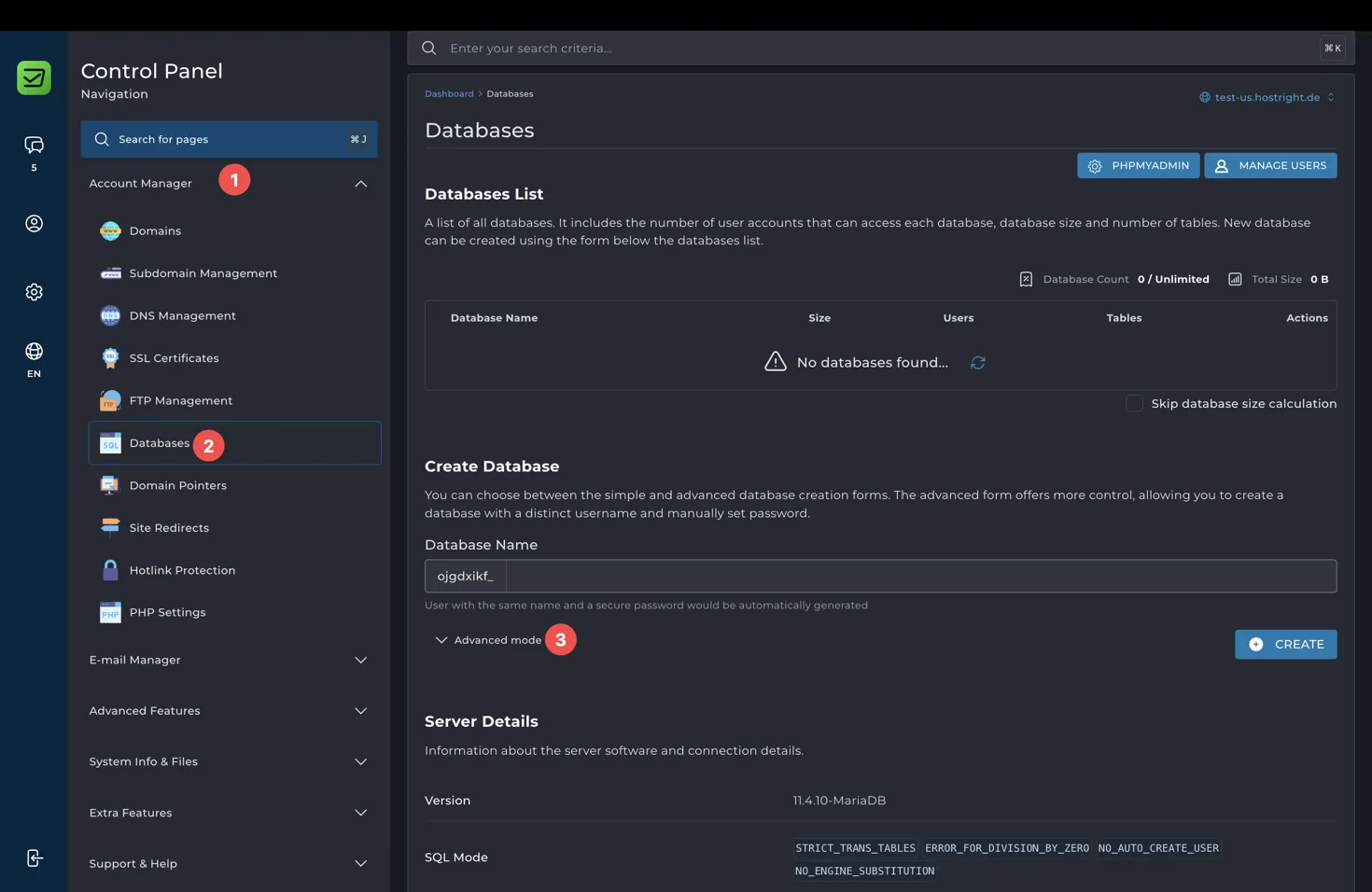Click the Users column header
Image resolution: width=1372 pixels, height=892 pixels.
[959, 318]
